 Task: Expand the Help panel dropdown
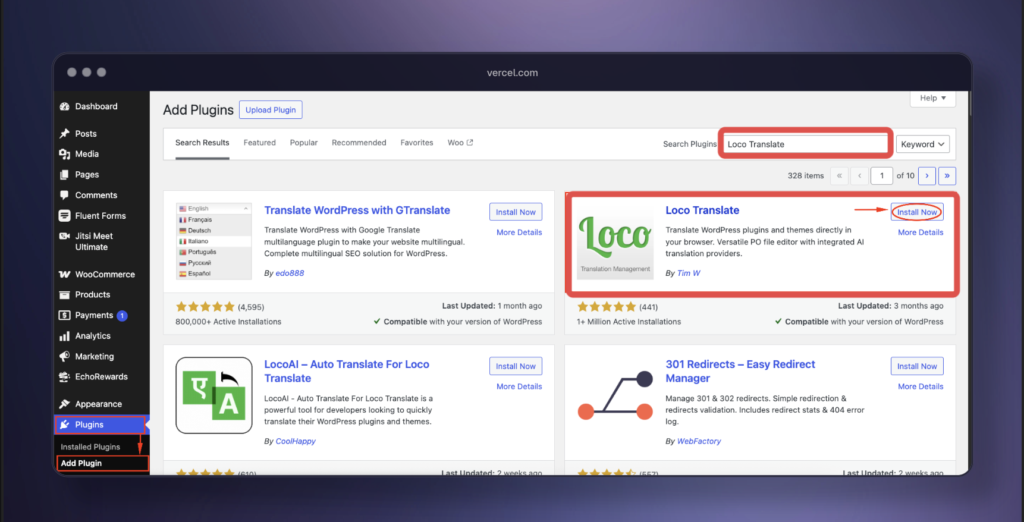(x=933, y=98)
